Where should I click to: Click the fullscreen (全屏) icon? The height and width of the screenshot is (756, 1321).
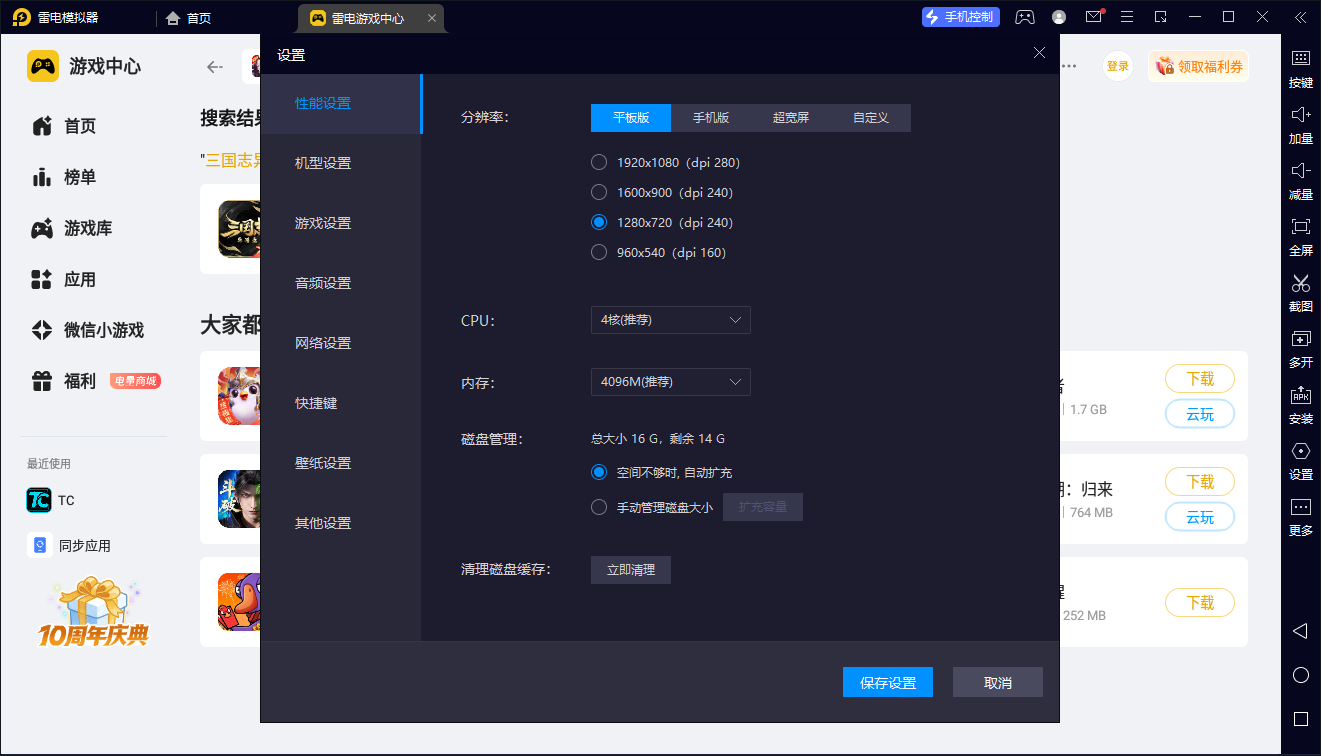(x=1300, y=227)
